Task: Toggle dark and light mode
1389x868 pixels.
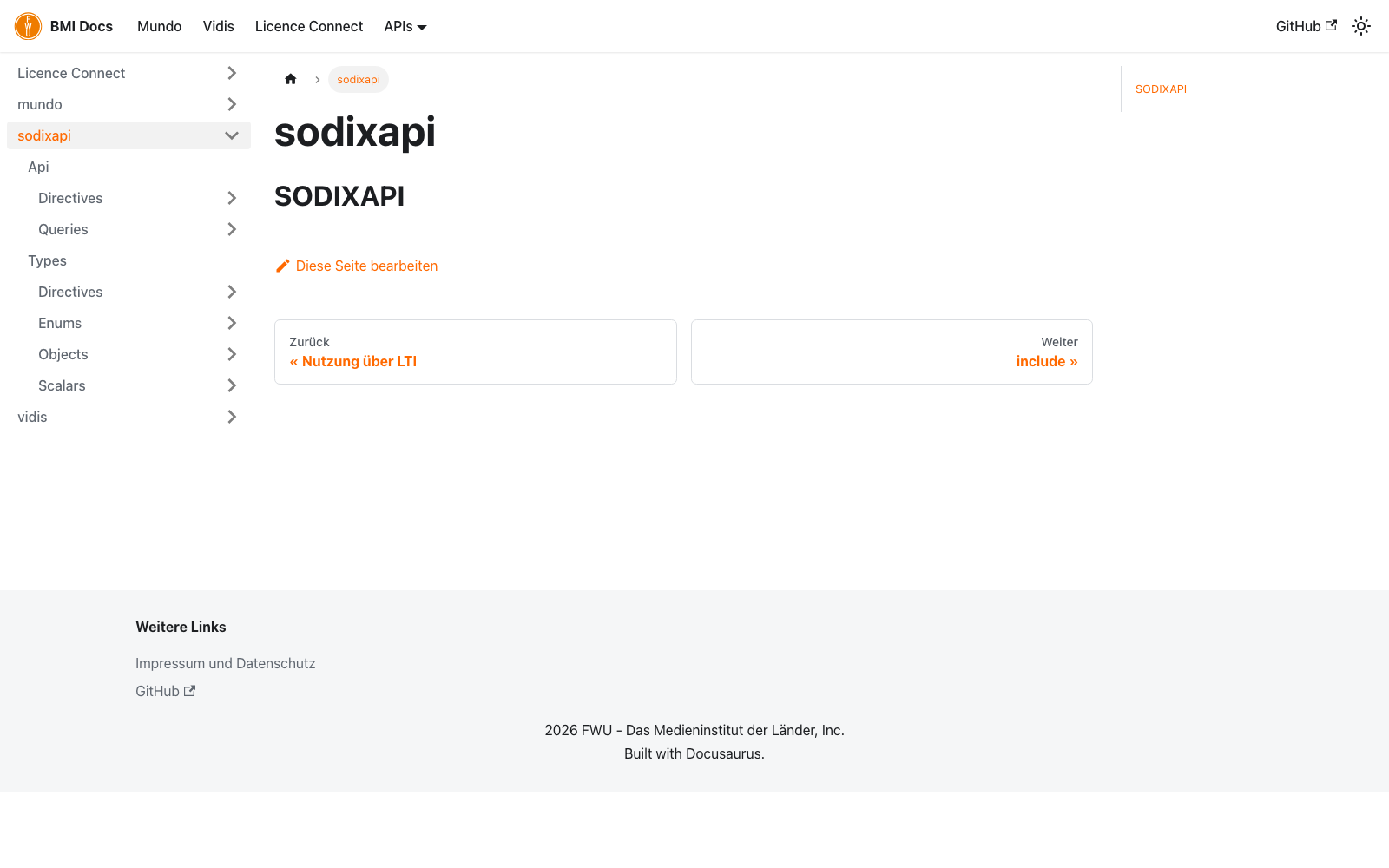Action: 1361,26
